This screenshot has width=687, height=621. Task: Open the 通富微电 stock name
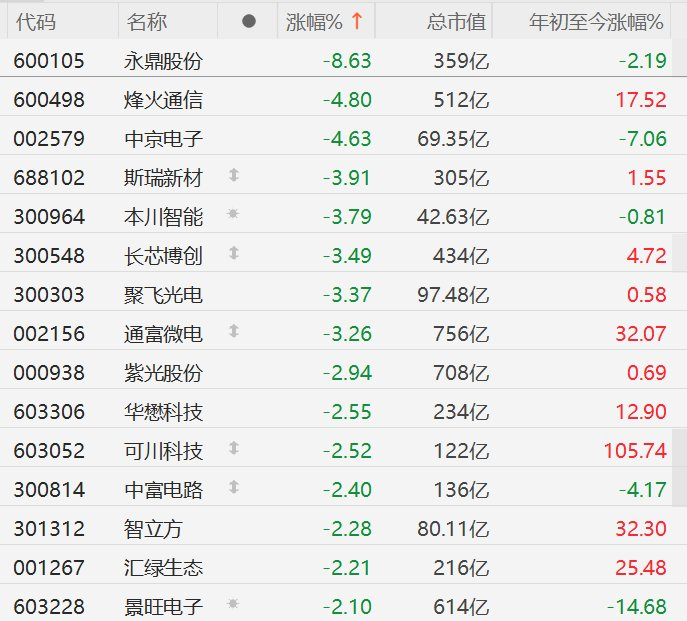click(x=163, y=334)
